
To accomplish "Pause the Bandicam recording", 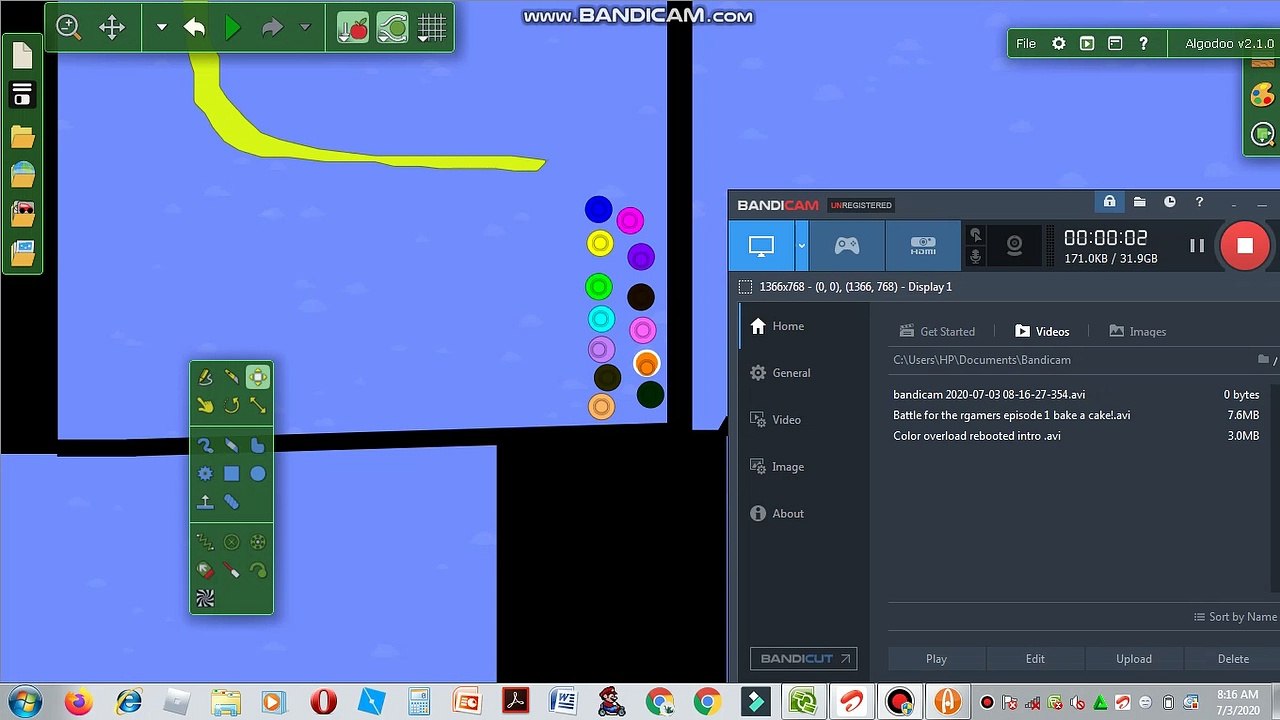I will click(x=1197, y=246).
